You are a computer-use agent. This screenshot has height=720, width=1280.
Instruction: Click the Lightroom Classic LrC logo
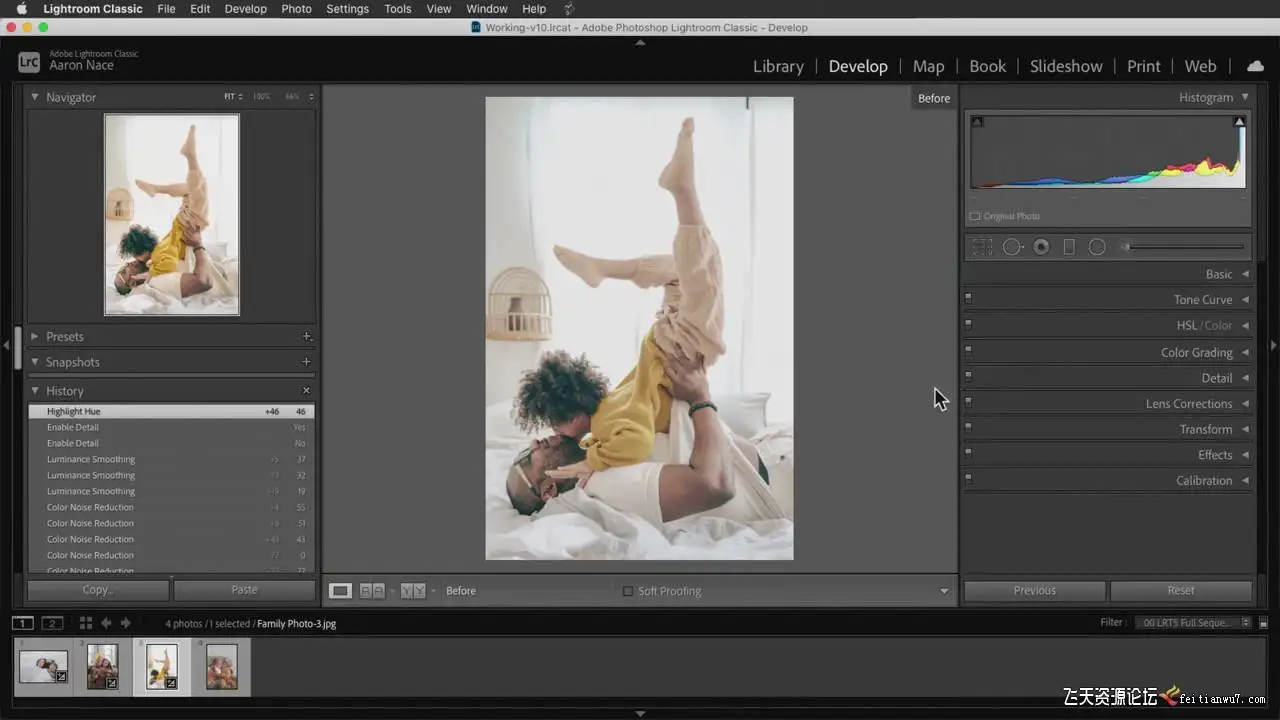click(x=29, y=61)
